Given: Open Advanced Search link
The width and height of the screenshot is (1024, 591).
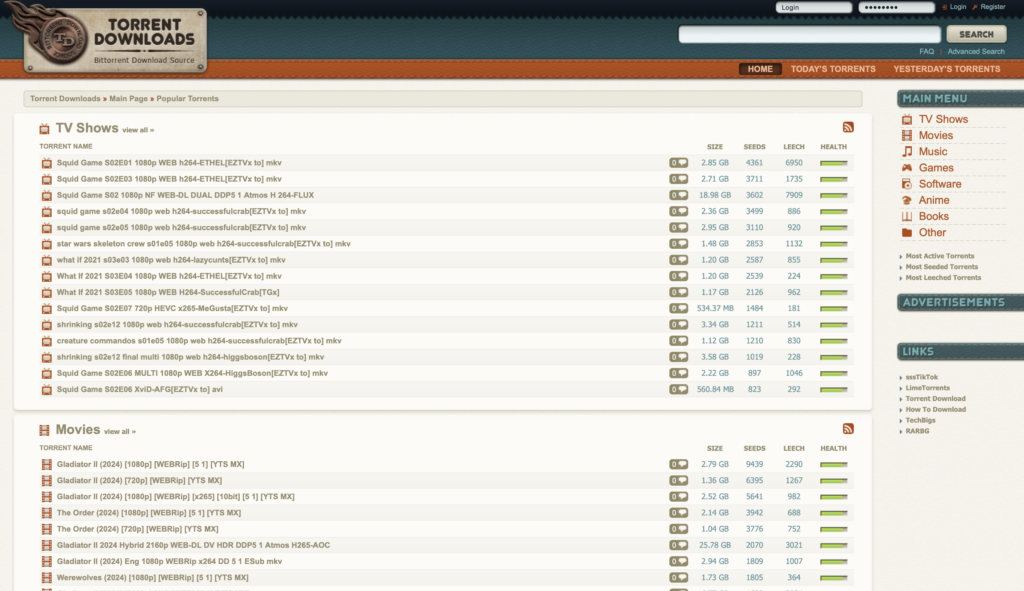Looking at the screenshot, I should 976,51.
